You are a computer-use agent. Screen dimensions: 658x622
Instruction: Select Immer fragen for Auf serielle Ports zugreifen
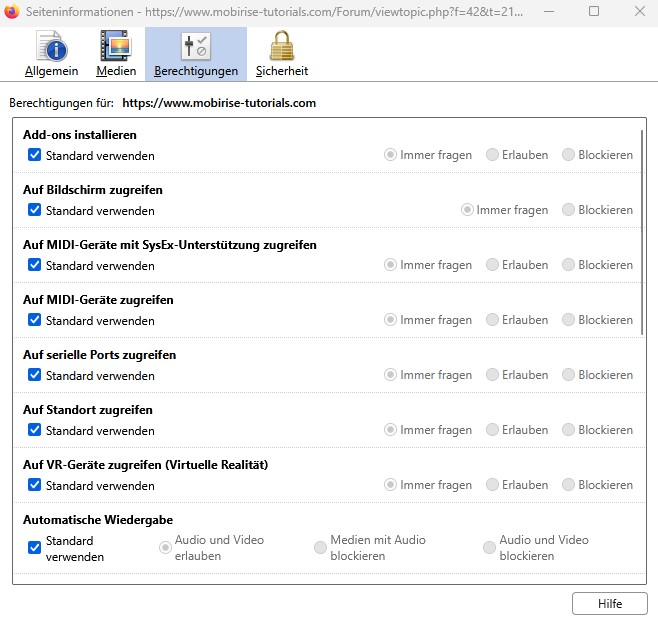click(390, 375)
